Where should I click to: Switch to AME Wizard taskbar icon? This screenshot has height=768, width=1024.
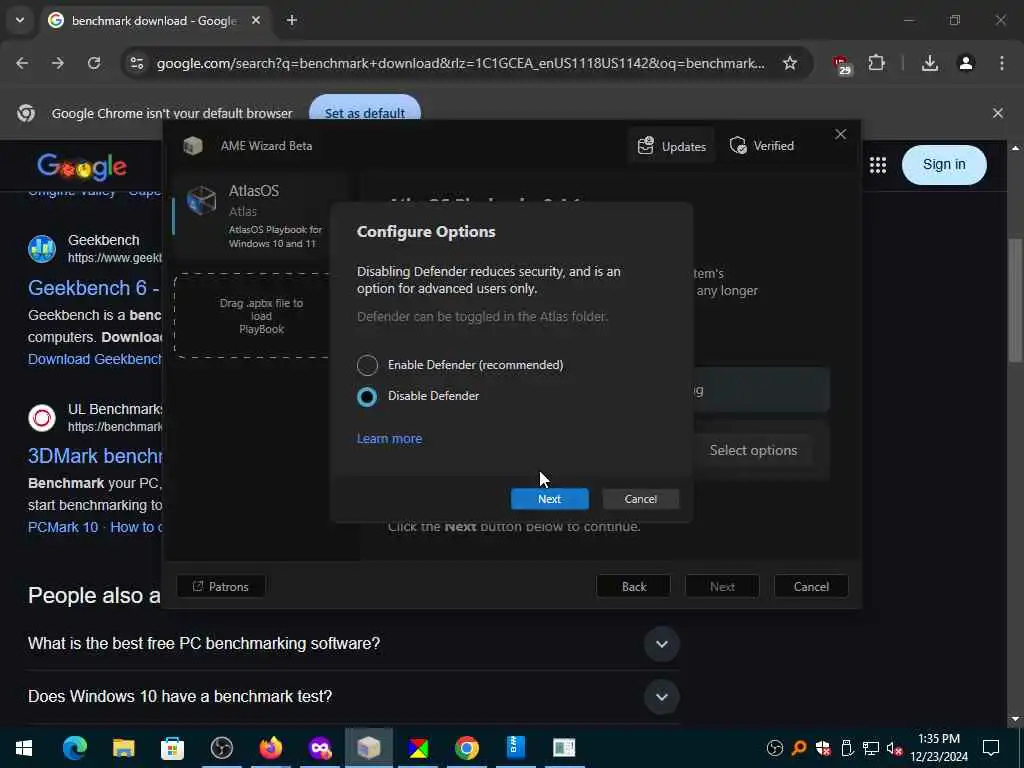(x=368, y=748)
